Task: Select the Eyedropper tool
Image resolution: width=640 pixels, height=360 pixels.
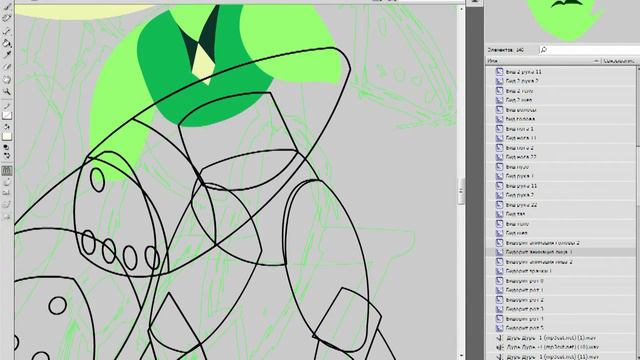Action: pyautogui.click(x=7, y=55)
